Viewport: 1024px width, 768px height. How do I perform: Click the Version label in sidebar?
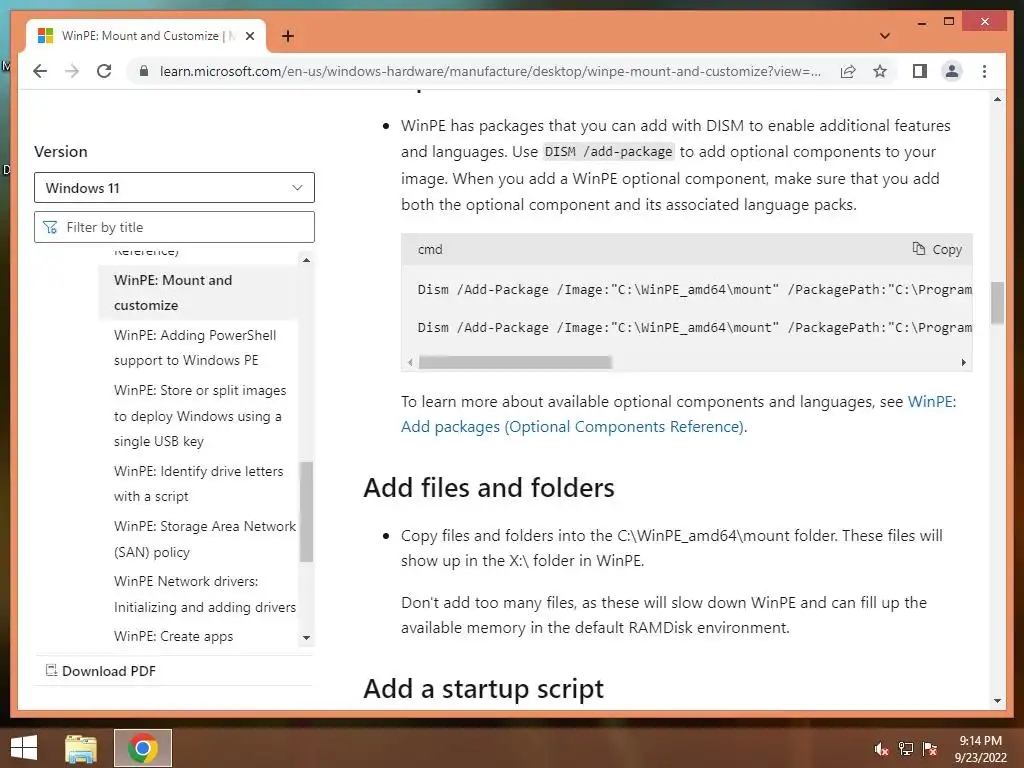pos(61,152)
